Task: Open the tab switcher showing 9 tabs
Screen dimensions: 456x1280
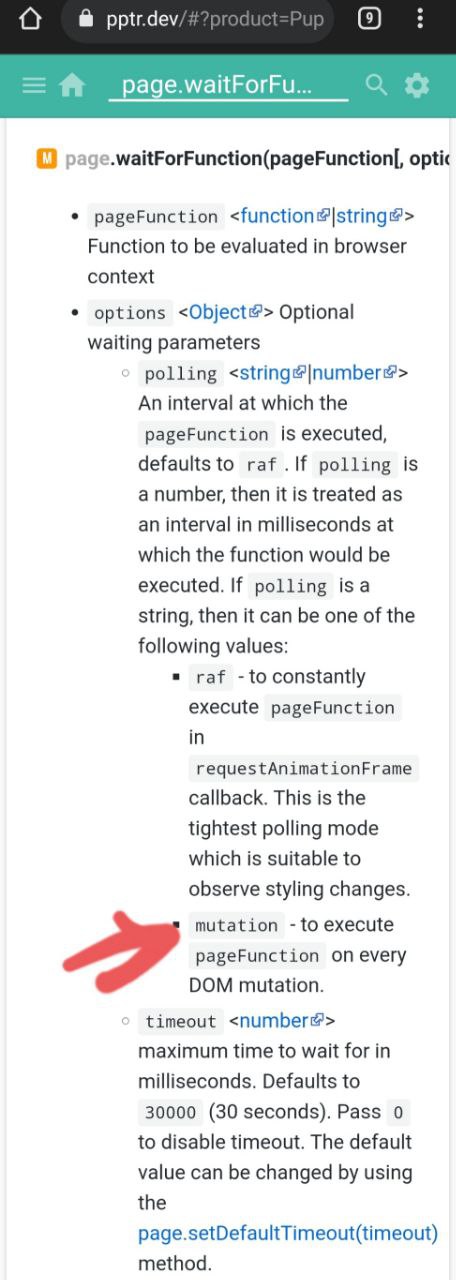Action: [369, 18]
